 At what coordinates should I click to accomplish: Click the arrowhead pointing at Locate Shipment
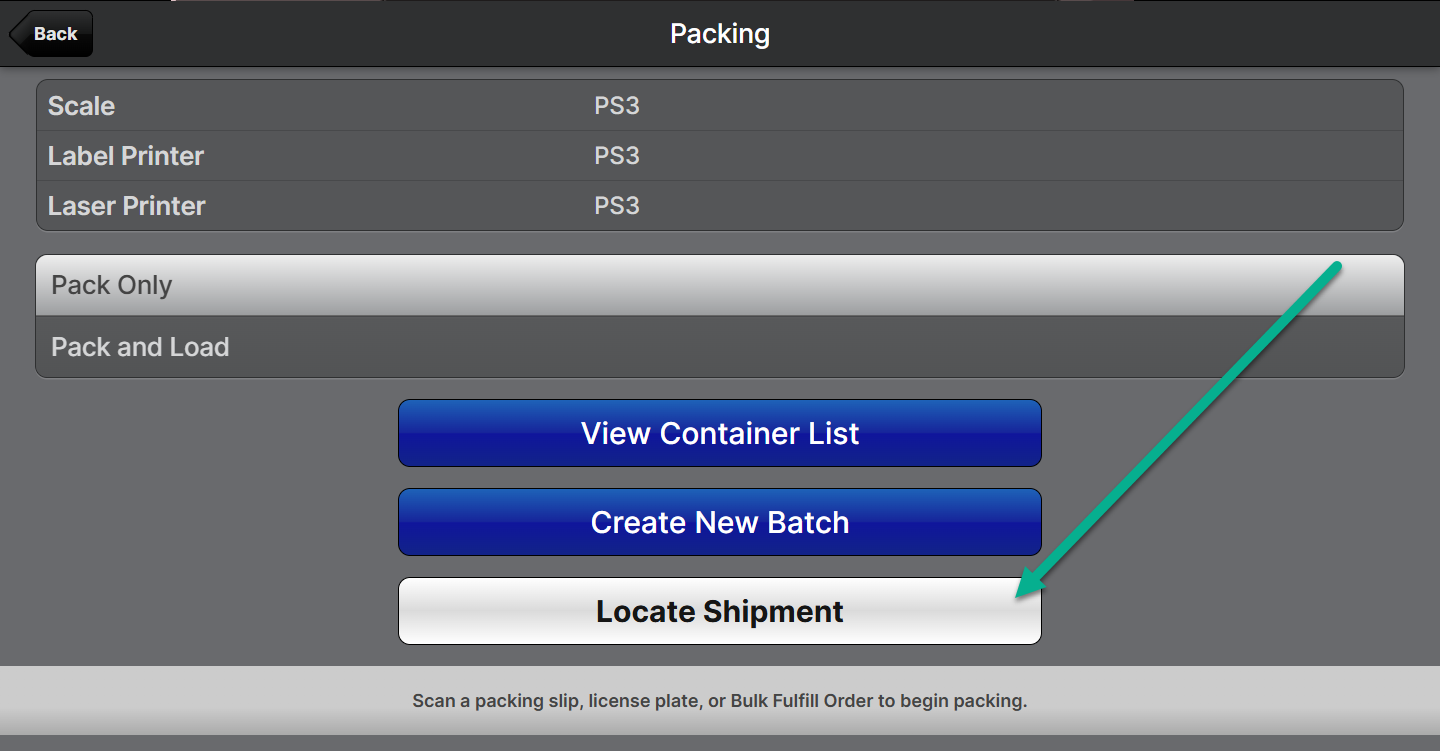(x=1027, y=587)
